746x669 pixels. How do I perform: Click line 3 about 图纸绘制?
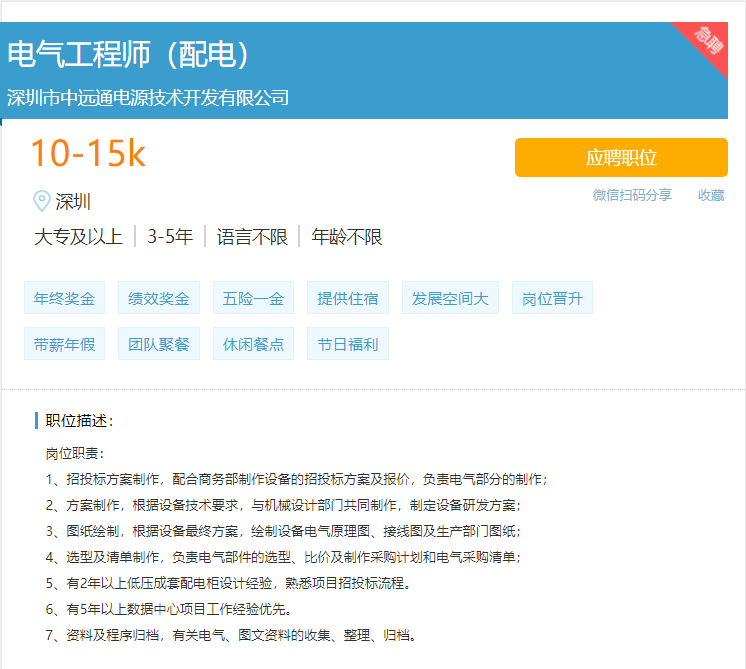pyautogui.click(x=284, y=531)
